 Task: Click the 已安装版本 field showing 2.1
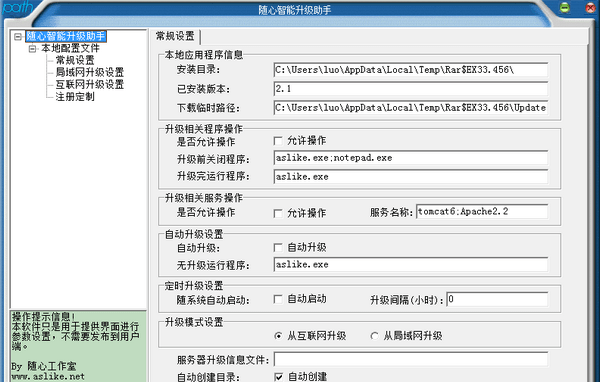411,89
